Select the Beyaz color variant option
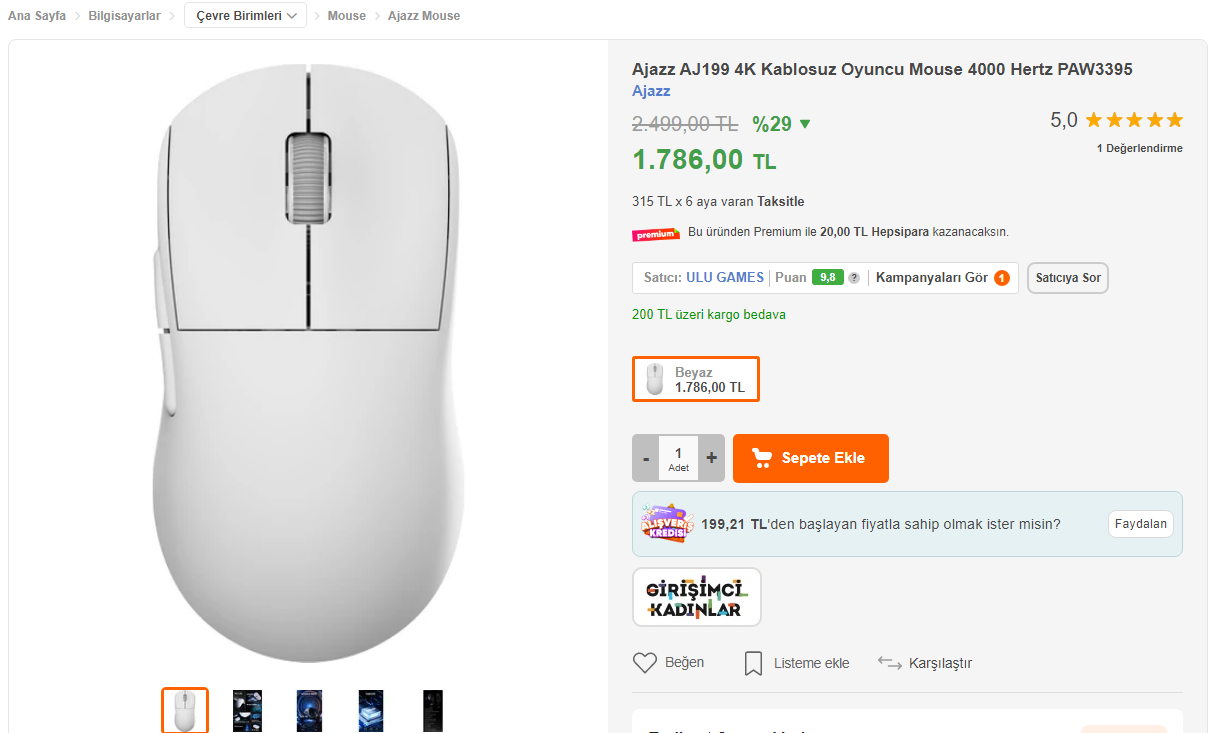 point(695,379)
